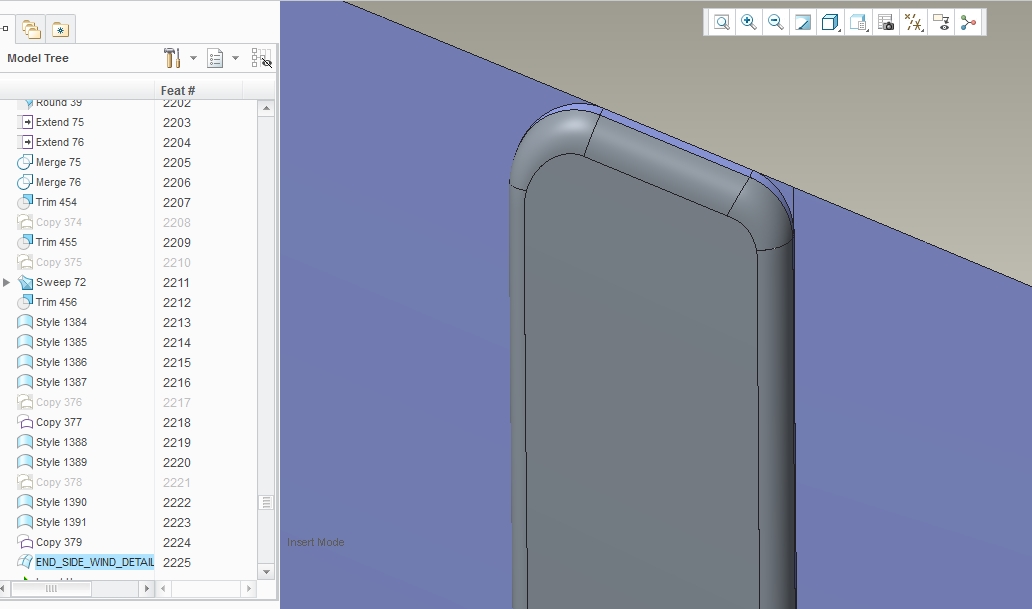
Task: Click the Model Tree Settings hammer icon
Action: pos(172,58)
